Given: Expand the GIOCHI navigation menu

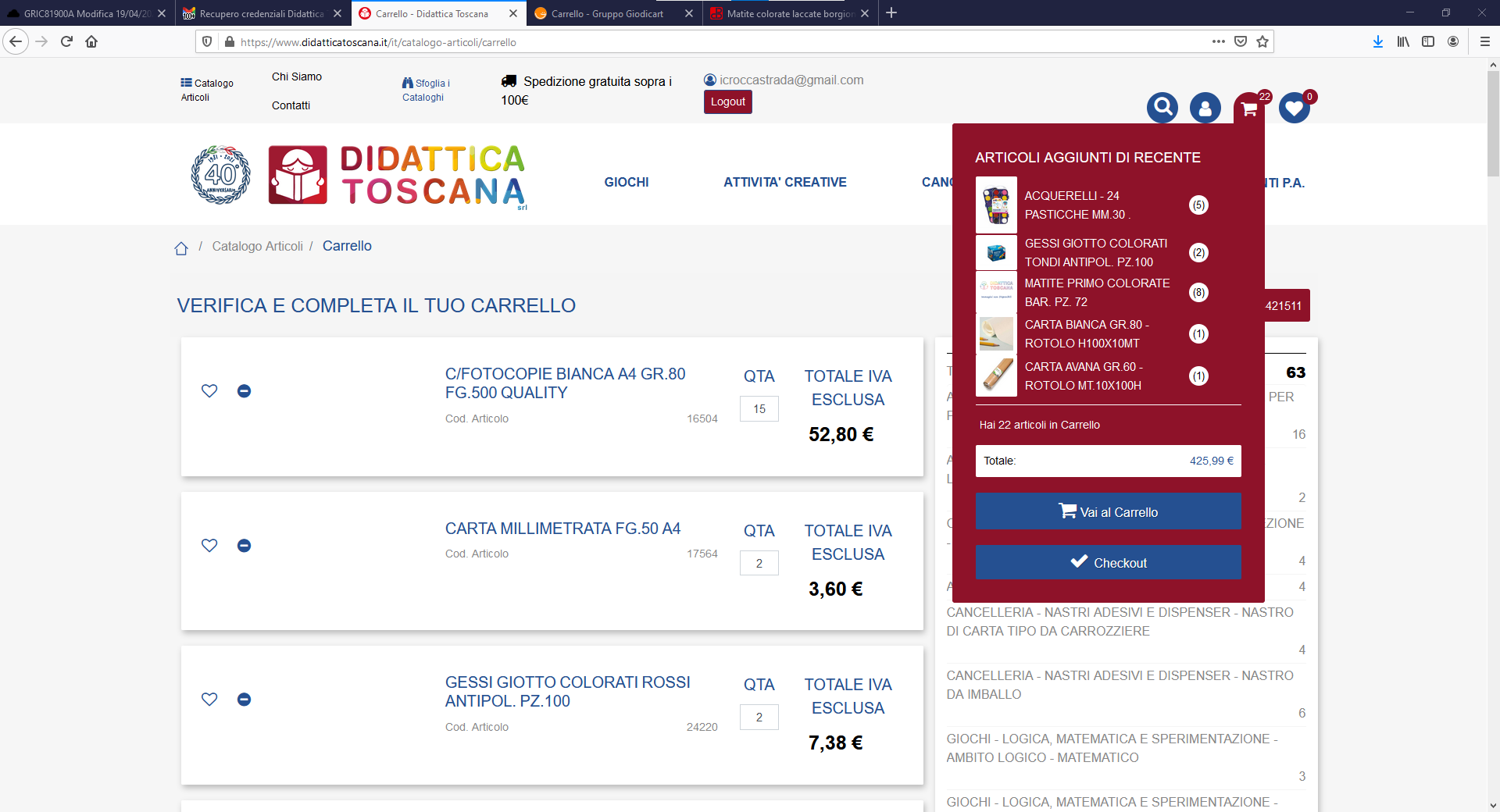Looking at the screenshot, I should [626, 183].
